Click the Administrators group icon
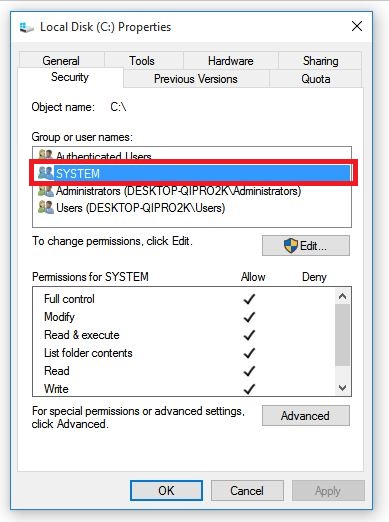This screenshot has height=522, width=389. (46, 191)
